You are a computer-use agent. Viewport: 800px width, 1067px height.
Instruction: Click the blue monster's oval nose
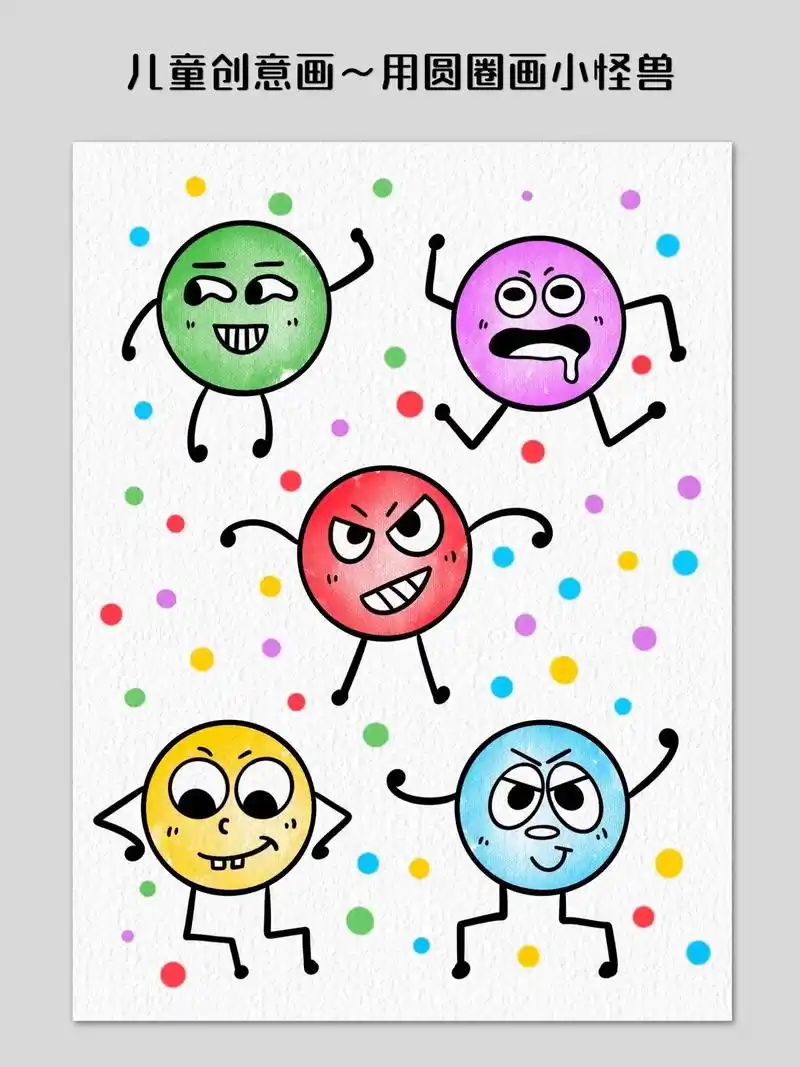pos(542,832)
